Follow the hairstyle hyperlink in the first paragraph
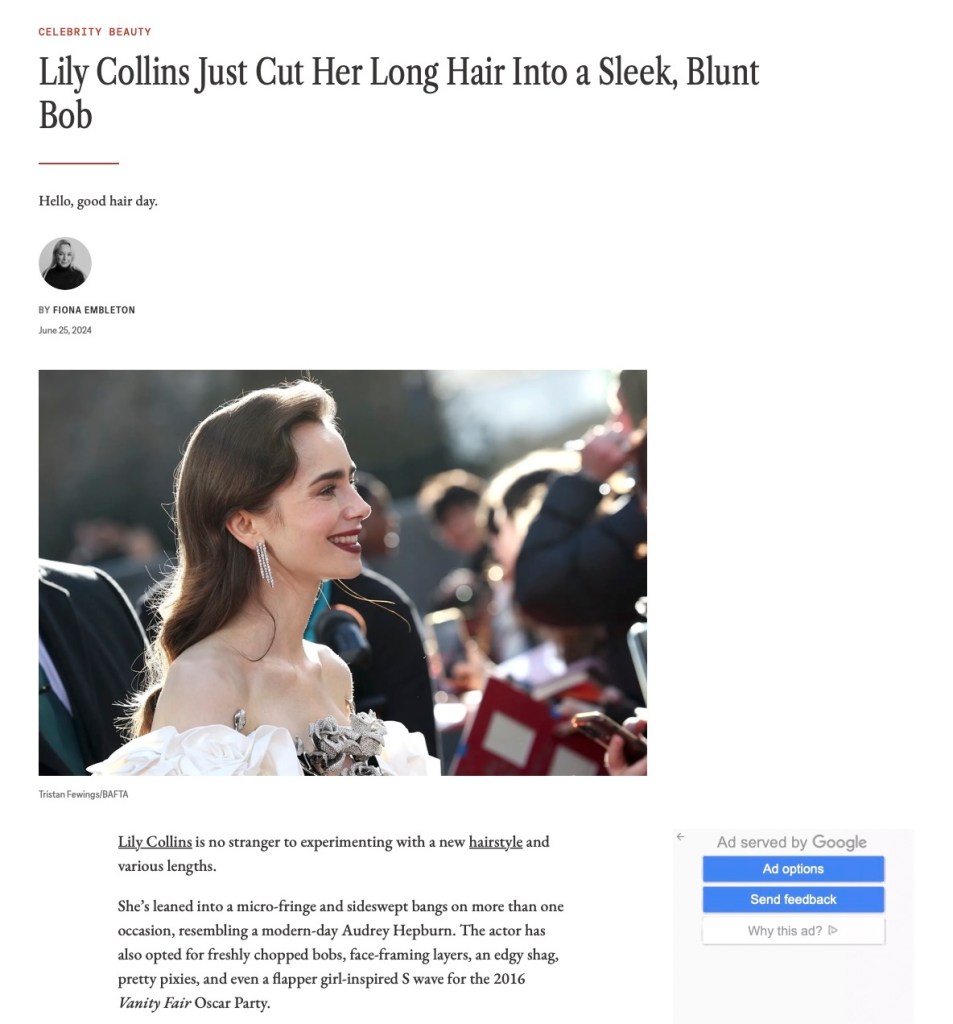Screen dimensions: 953x1024 495,842
